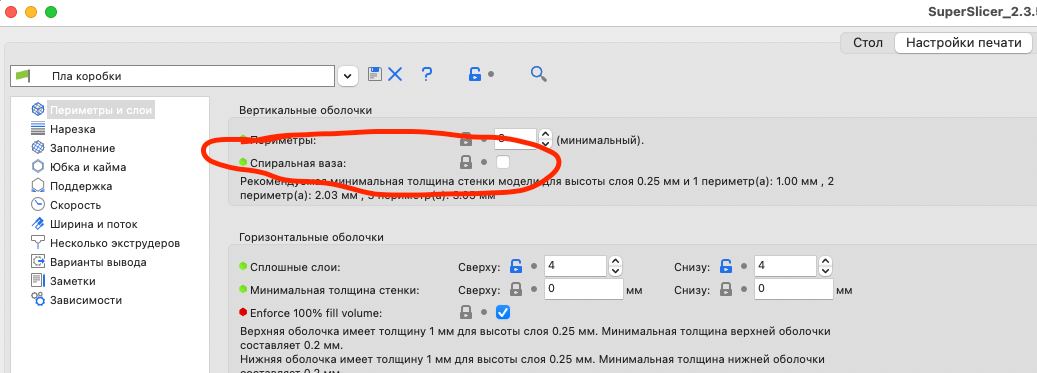The width and height of the screenshot is (1037, 373).
Task: Click the 'Поддержка' page icon in the sidebar
Action: 38,185
